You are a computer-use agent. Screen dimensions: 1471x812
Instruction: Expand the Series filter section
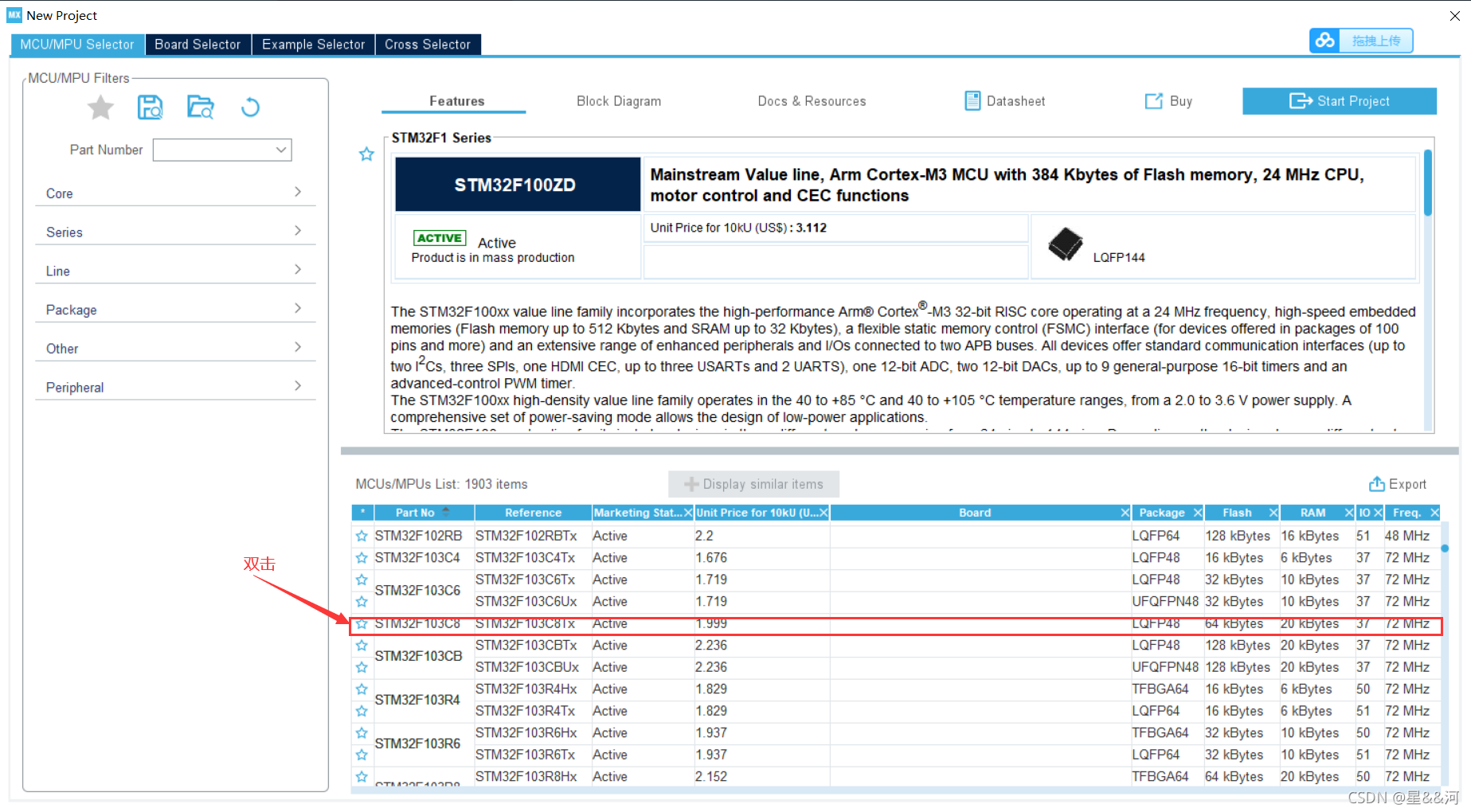click(175, 232)
